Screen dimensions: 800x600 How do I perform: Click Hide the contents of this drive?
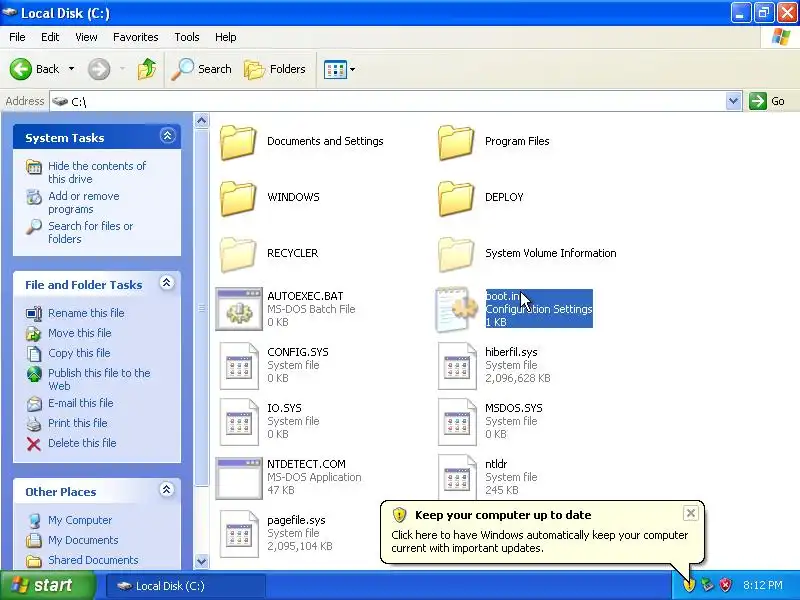(x=97, y=172)
